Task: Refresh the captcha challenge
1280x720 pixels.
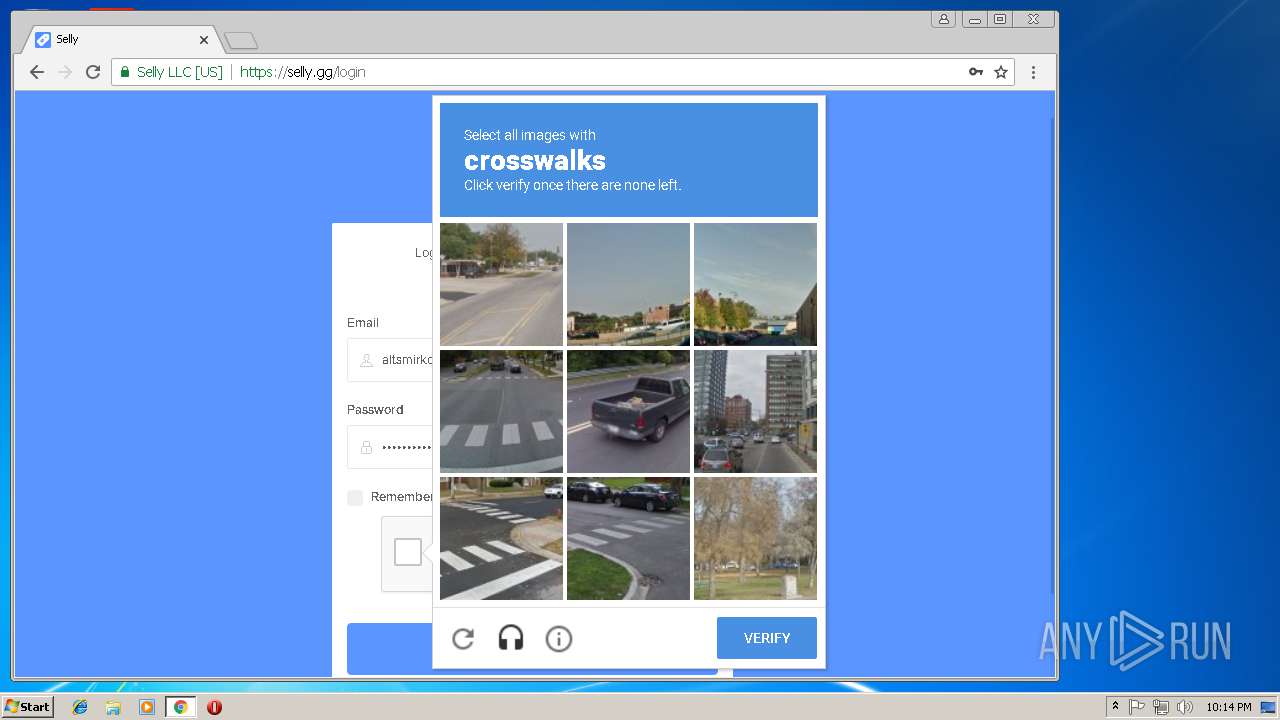Action: pyautogui.click(x=463, y=638)
